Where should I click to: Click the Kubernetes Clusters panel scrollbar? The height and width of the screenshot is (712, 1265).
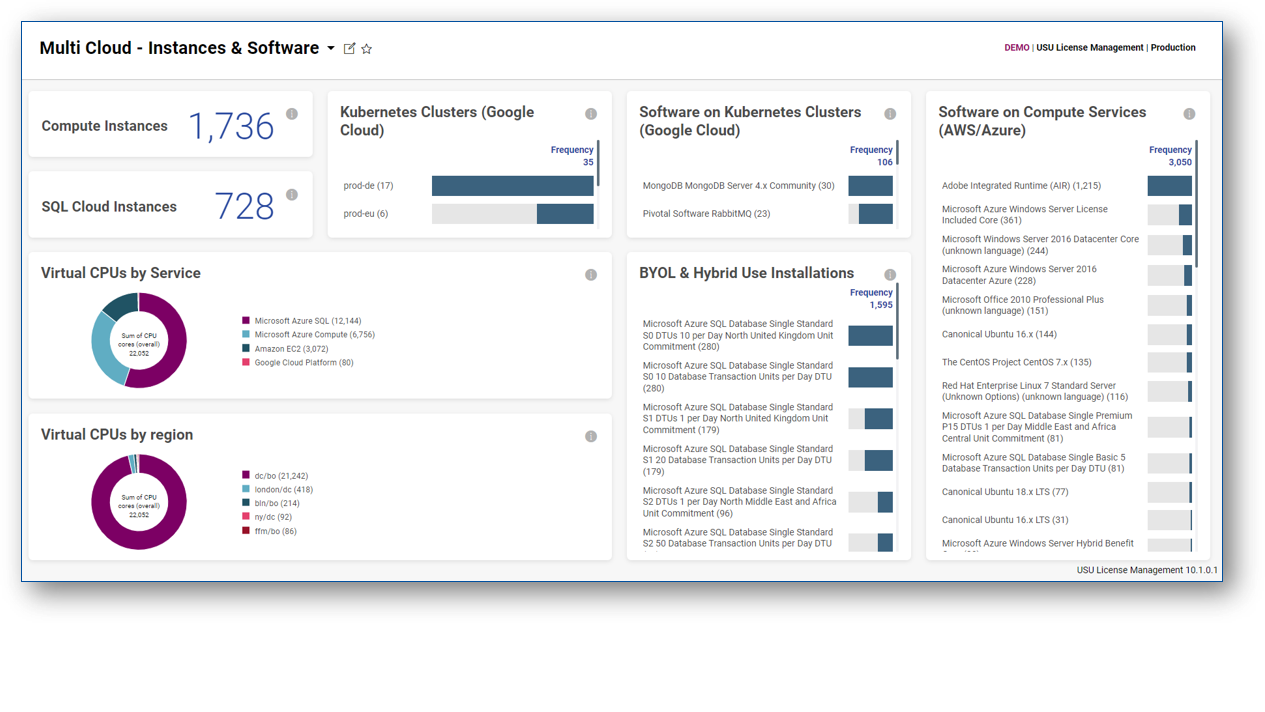pyautogui.click(x=598, y=163)
